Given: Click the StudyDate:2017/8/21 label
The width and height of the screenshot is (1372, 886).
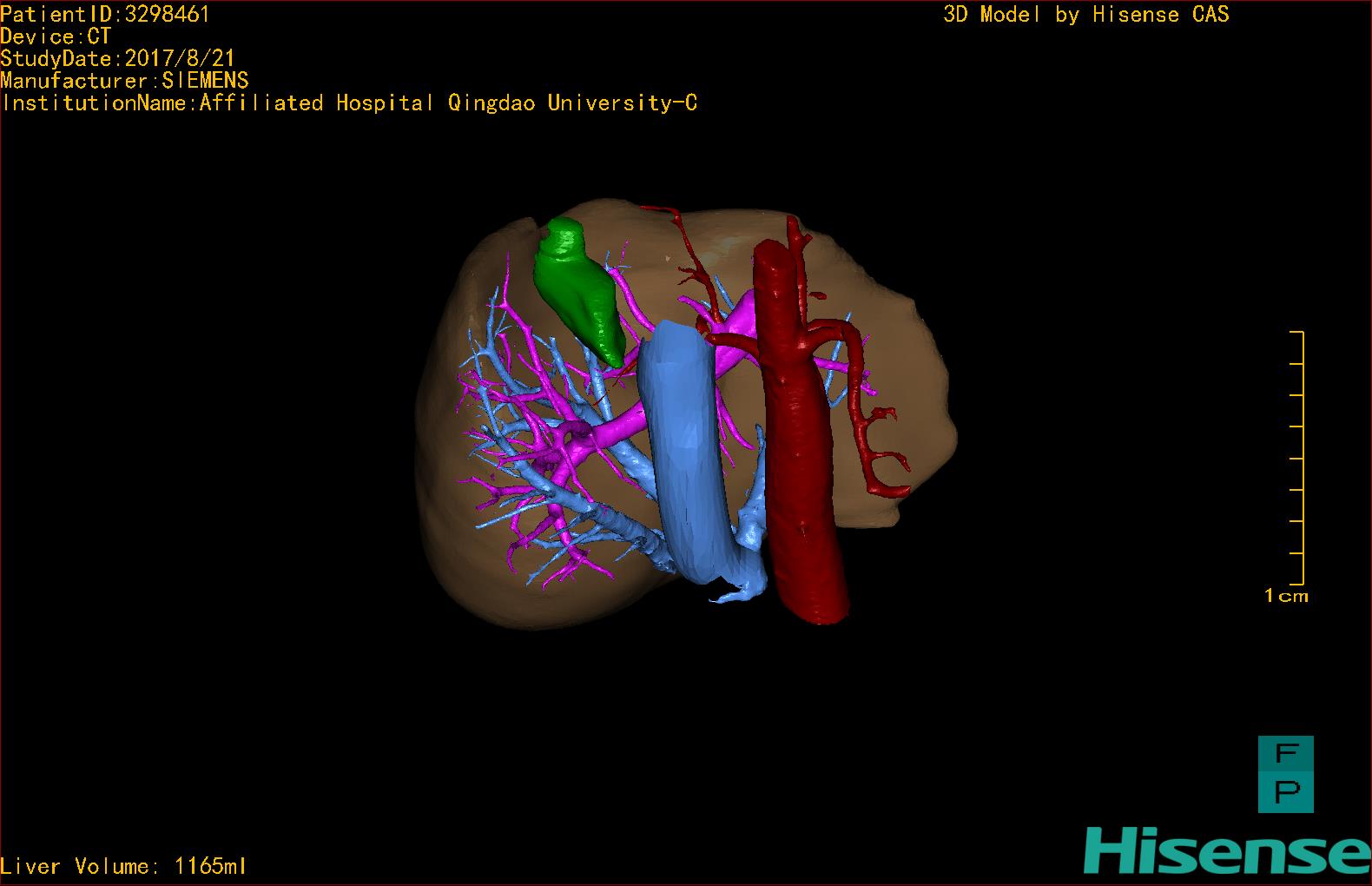Looking at the screenshot, I should (x=117, y=58).
